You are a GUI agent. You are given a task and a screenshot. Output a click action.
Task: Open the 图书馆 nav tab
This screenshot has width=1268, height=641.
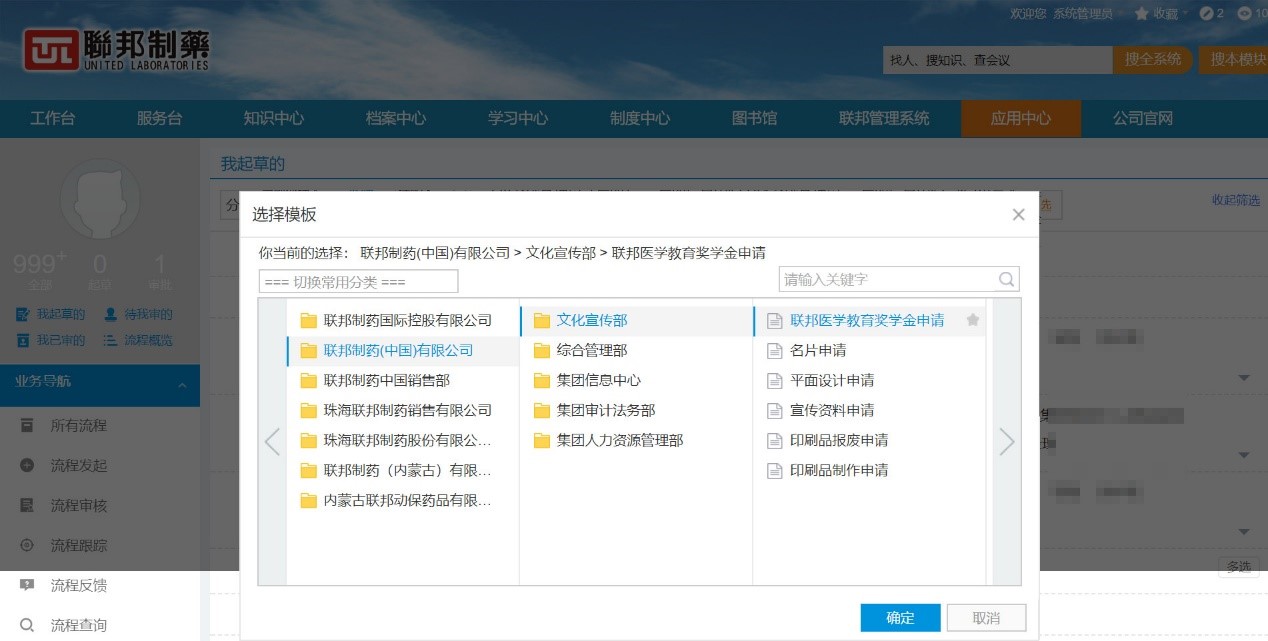(755, 118)
